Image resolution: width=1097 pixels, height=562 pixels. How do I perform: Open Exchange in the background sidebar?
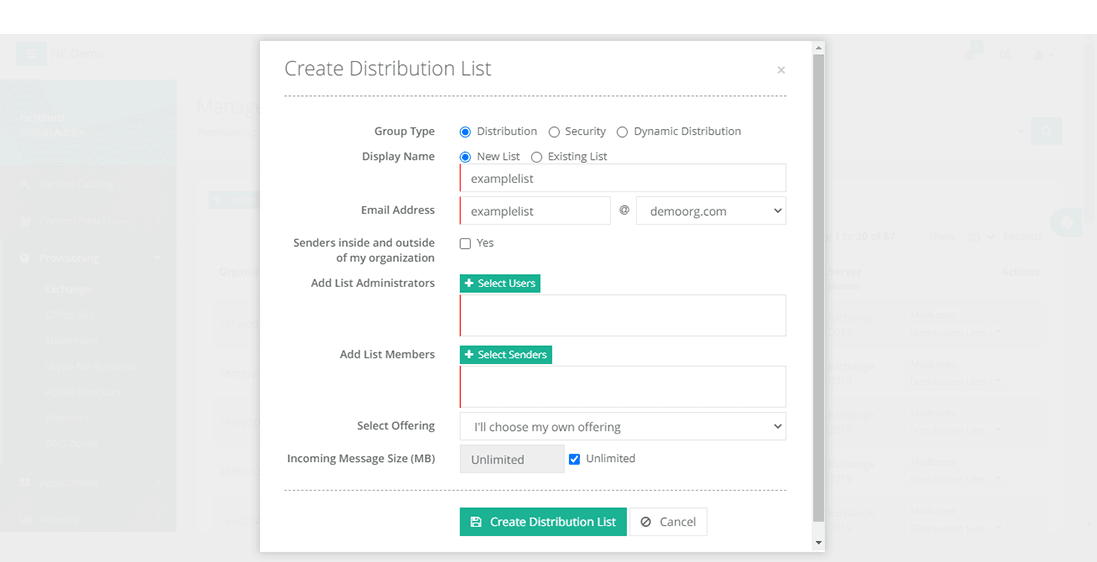click(x=68, y=289)
